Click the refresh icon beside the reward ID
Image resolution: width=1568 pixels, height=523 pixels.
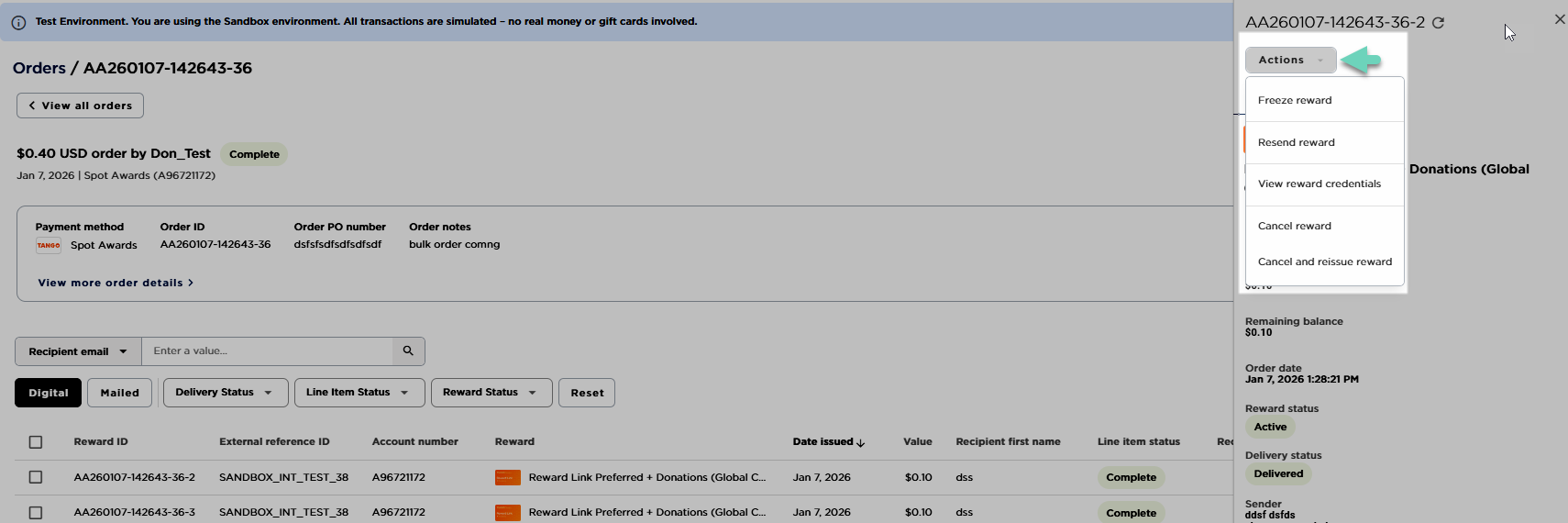(x=1438, y=23)
